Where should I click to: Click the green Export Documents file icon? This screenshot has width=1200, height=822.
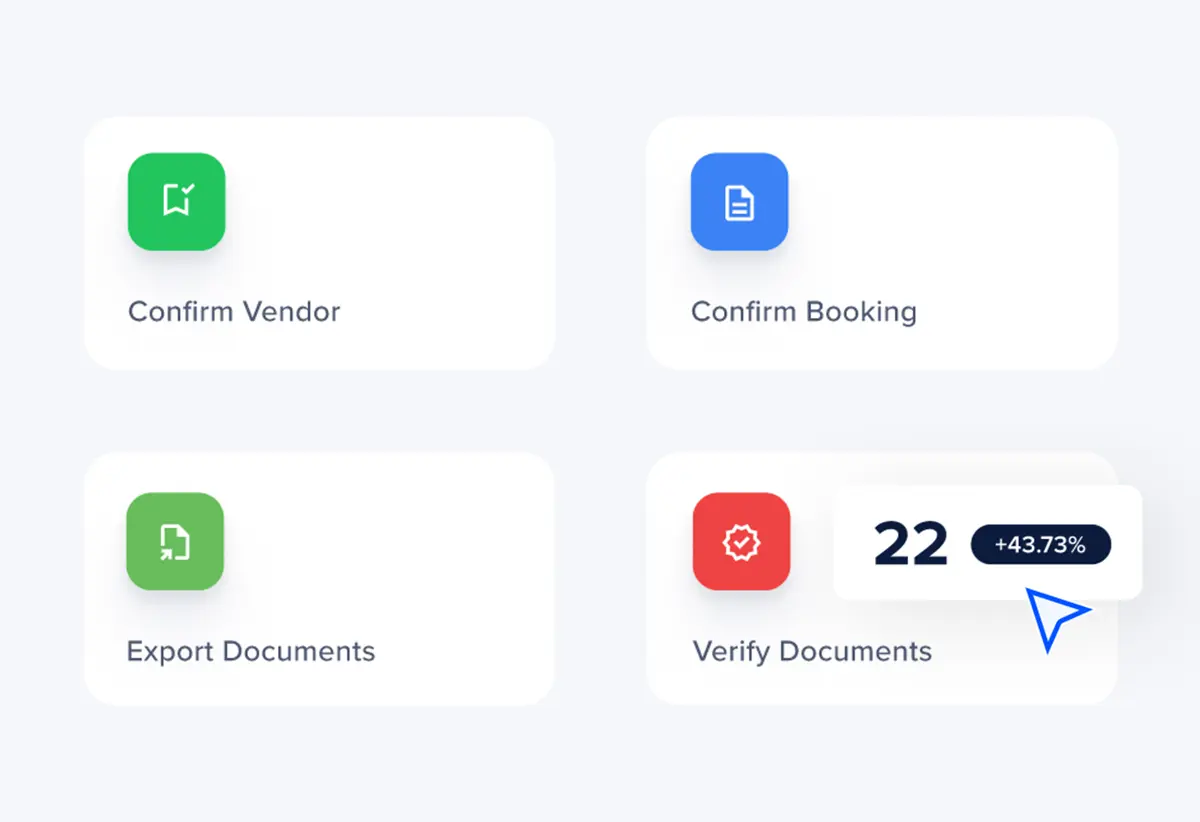pyautogui.click(x=175, y=541)
